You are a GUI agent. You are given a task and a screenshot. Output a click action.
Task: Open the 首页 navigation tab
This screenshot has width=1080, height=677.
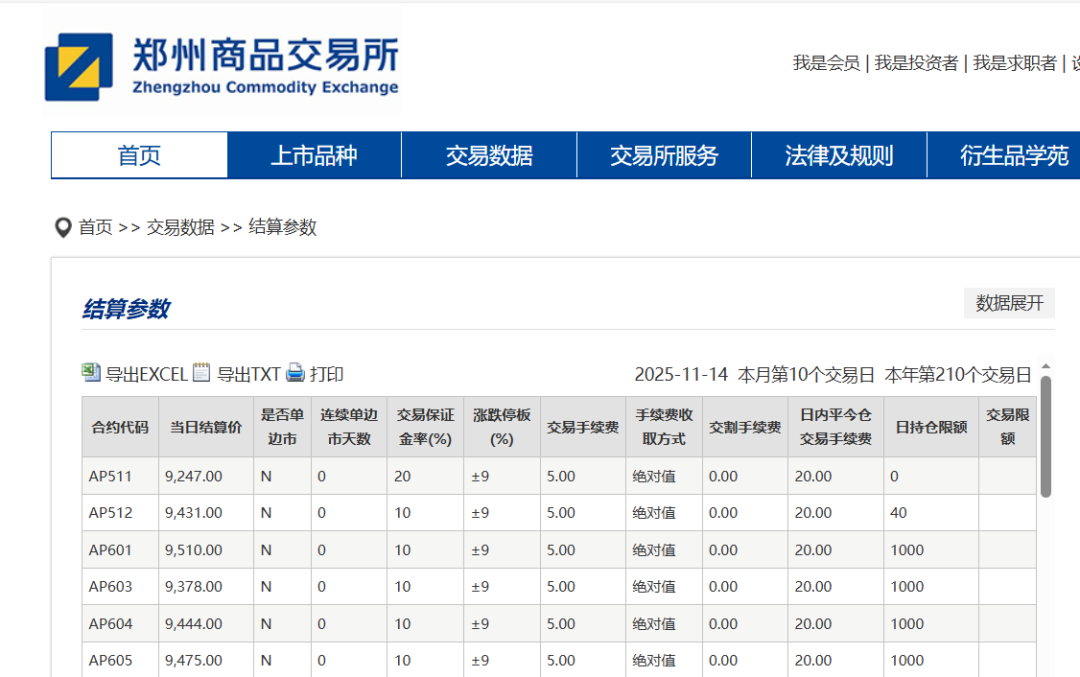click(139, 155)
